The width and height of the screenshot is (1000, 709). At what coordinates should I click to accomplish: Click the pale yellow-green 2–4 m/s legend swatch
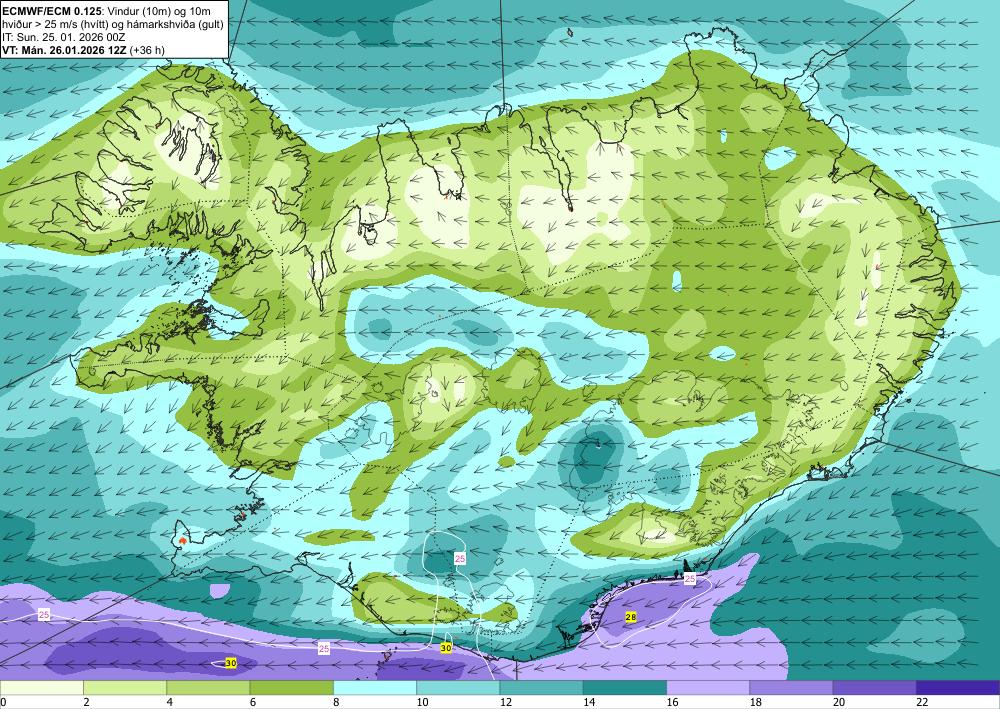tap(125, 688)
